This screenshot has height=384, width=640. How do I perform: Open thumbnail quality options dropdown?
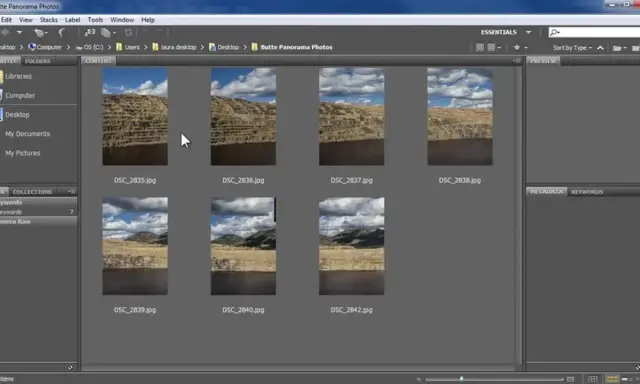click(x=494, y=47)
